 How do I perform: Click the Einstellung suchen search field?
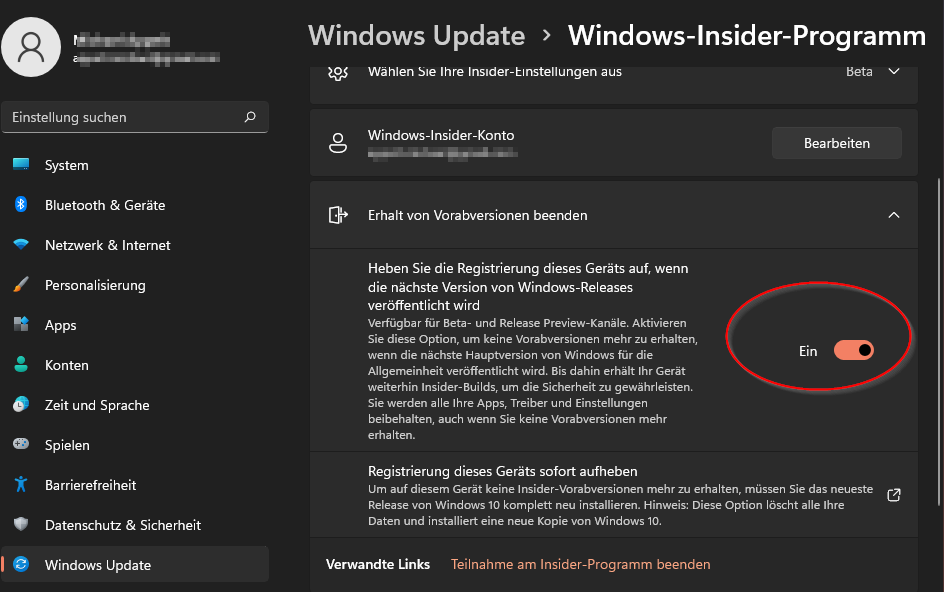click(125, 117)
